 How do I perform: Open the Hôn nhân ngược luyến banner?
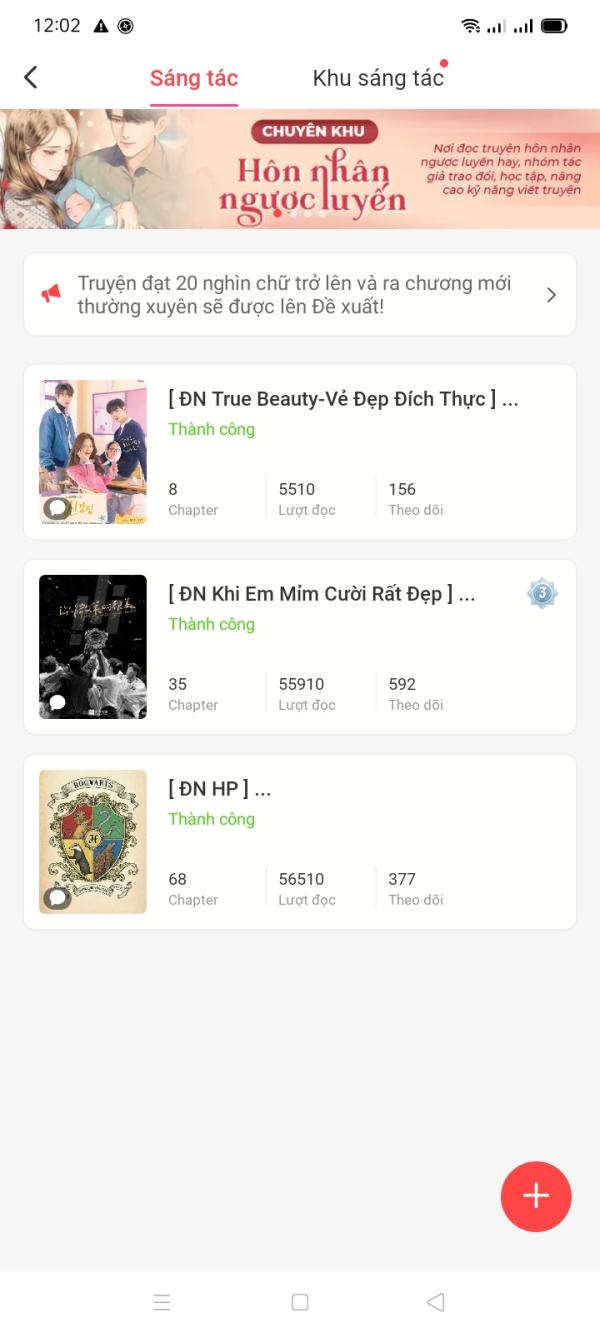(x=300, y=168)
